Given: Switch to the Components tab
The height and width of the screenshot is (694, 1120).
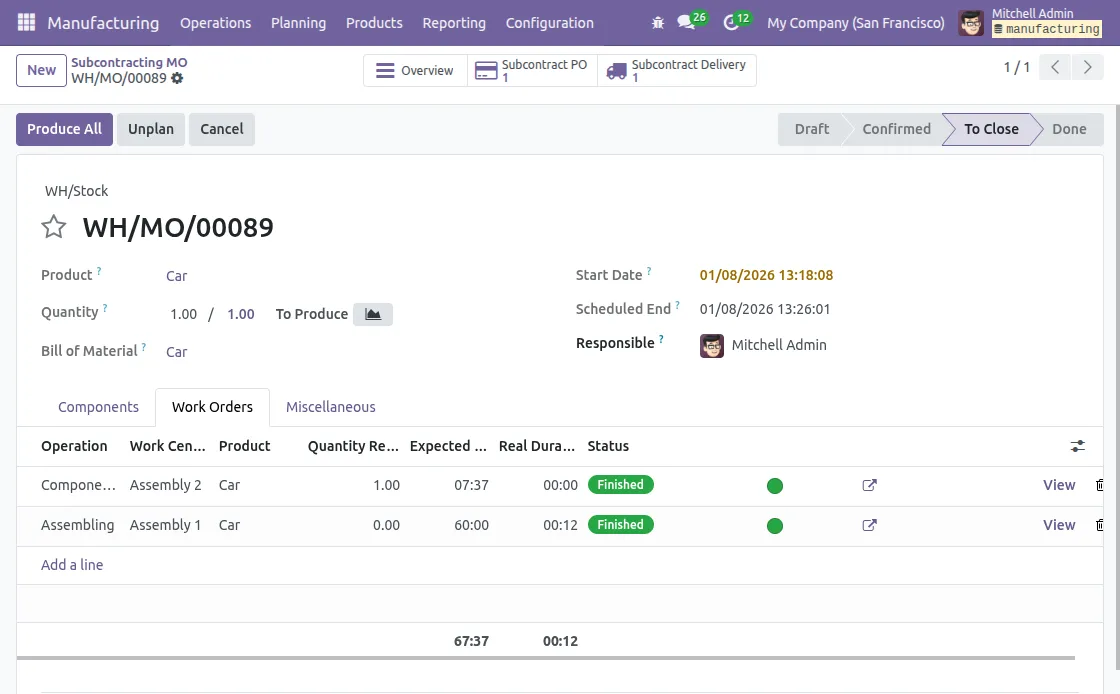Looking at the screenshot, I should (98, 407).
